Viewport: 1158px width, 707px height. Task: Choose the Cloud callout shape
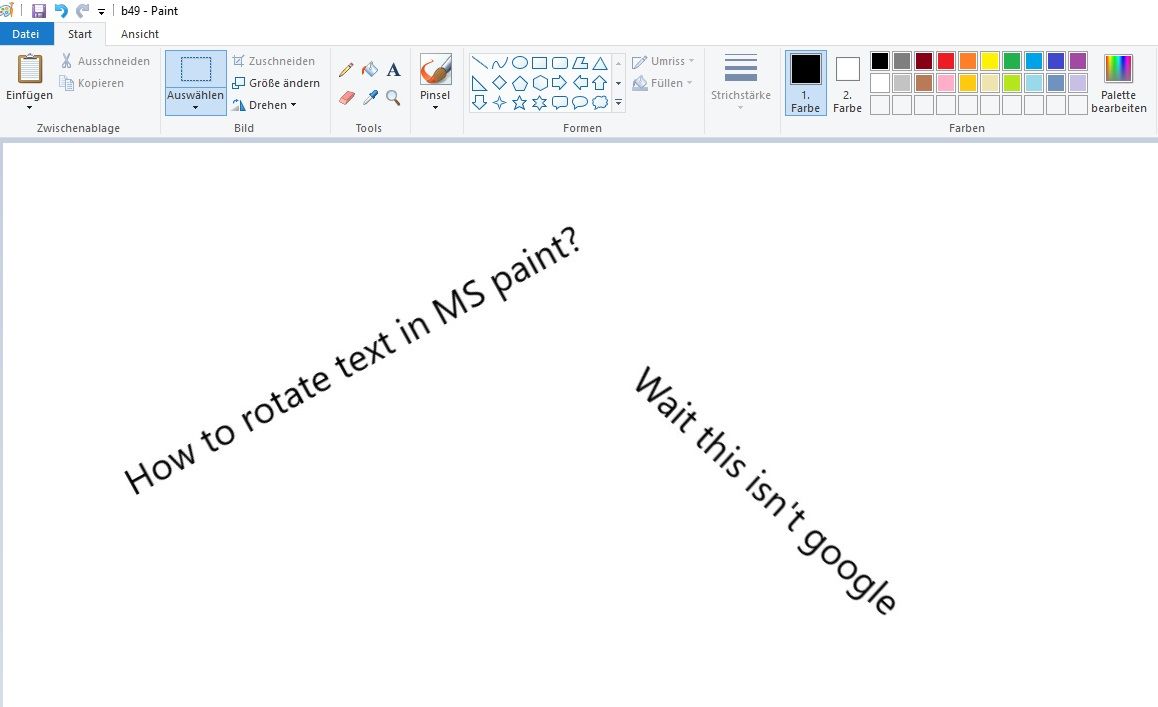click(600, 102)
